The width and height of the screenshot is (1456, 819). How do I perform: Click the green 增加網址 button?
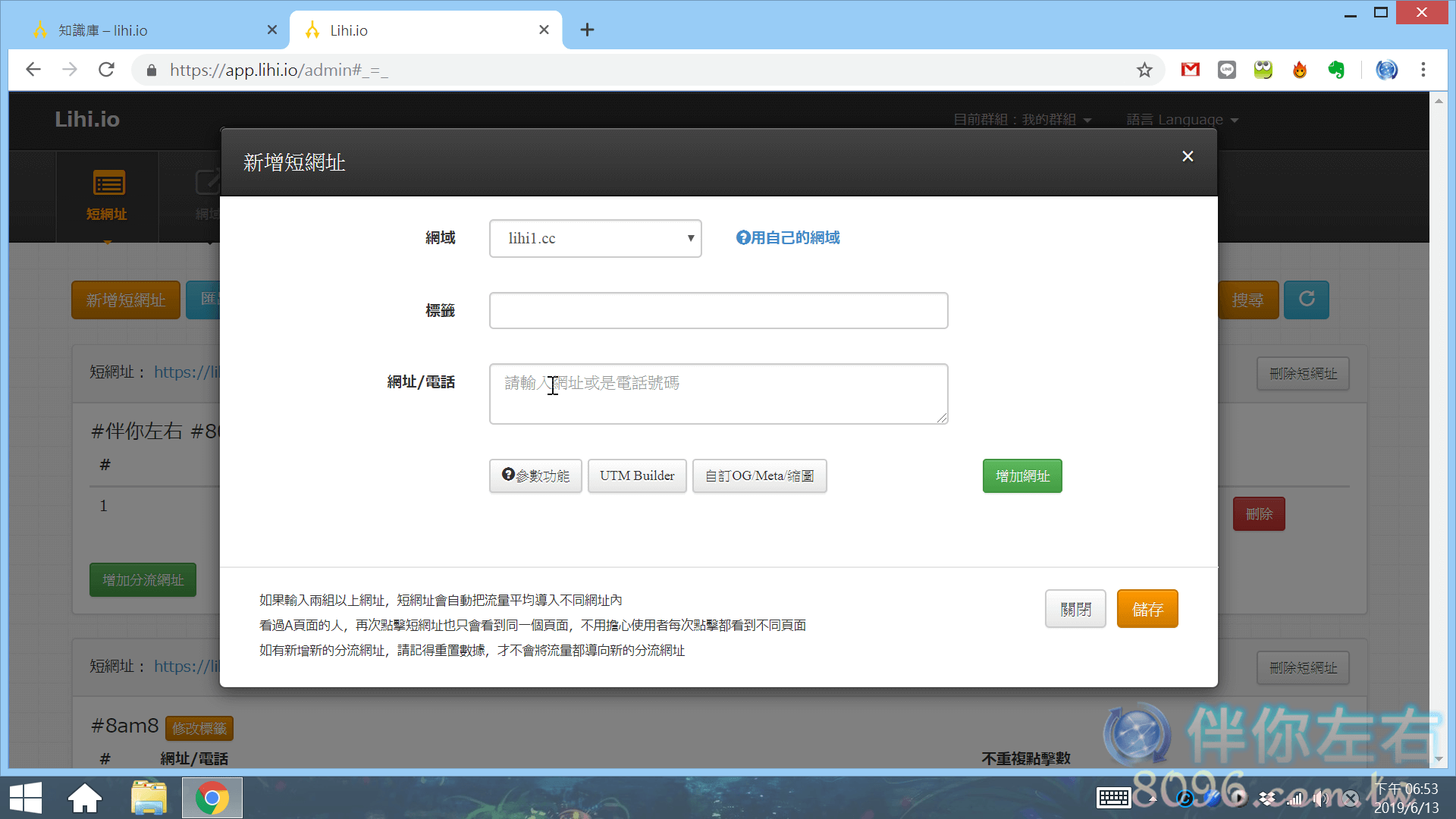pos(1022,475)
